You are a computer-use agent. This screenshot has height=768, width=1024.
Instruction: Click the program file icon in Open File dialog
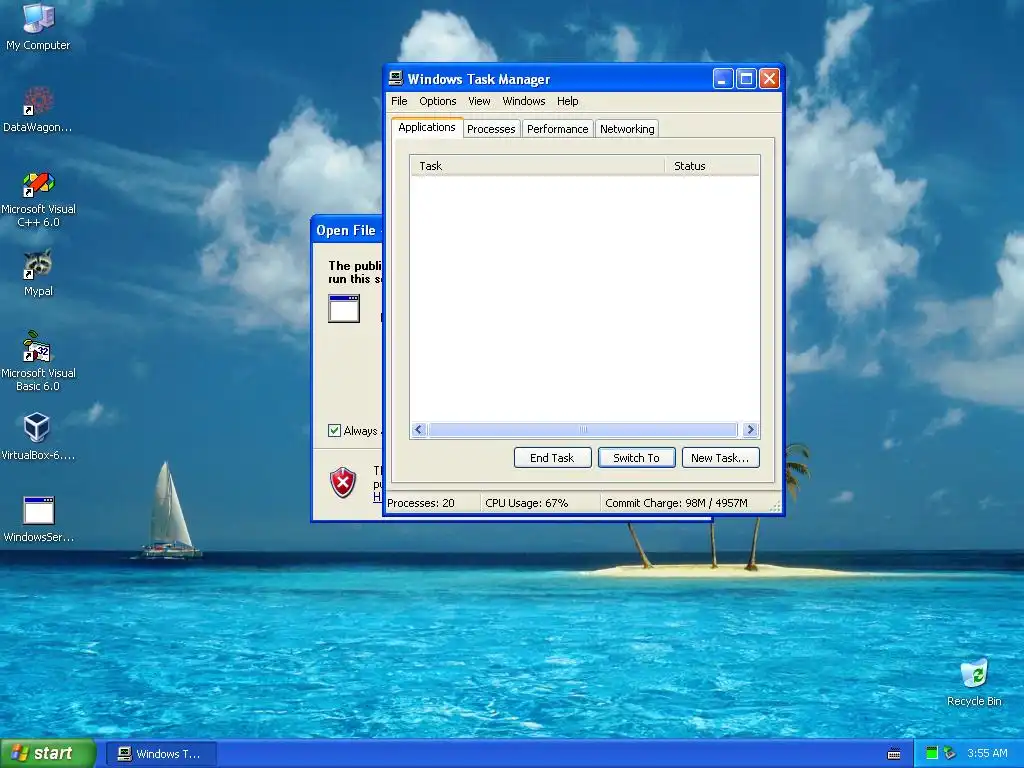coord(344,308)
